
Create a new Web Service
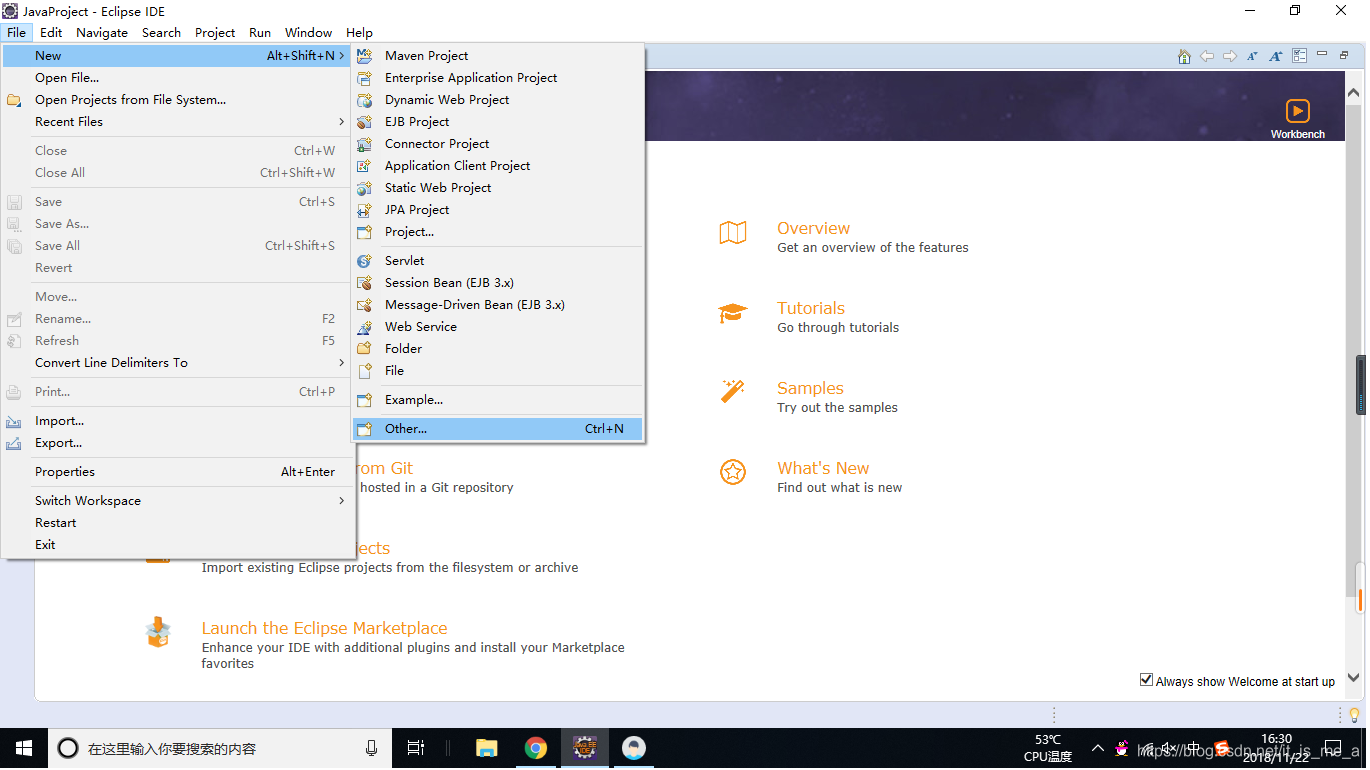(x=497, y=327)
